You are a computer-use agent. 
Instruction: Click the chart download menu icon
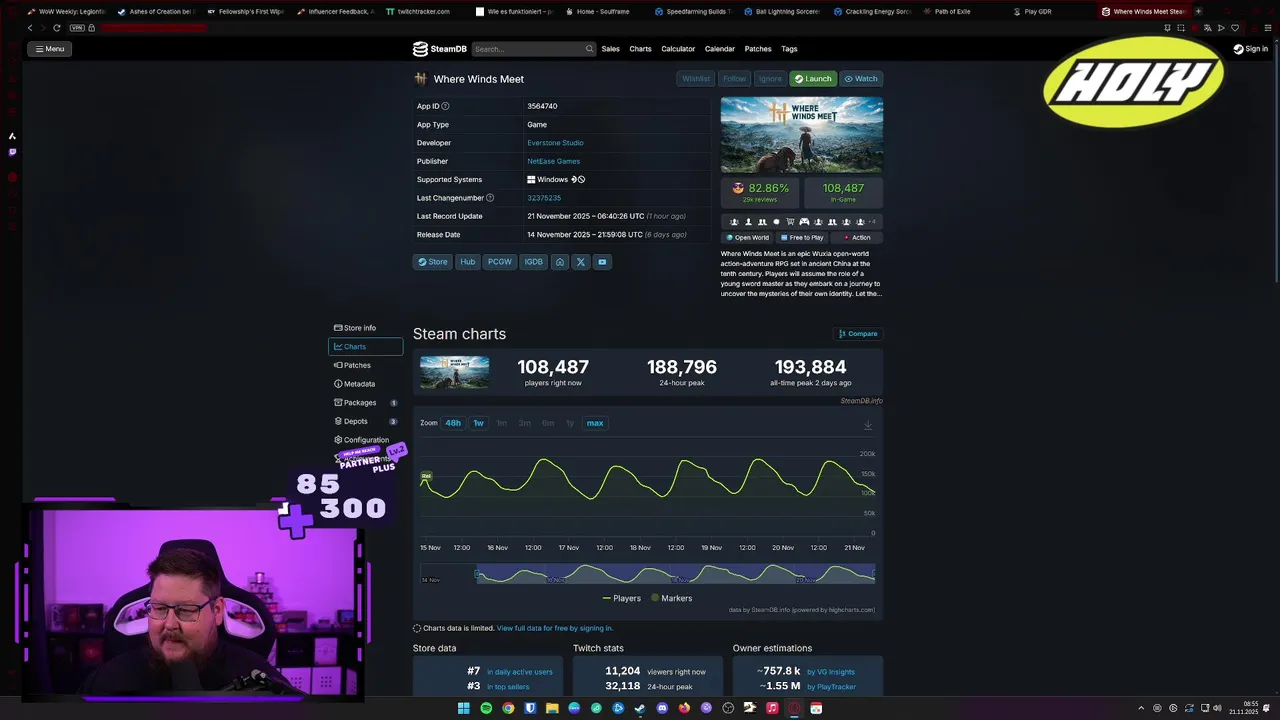[x=868, y=425]
